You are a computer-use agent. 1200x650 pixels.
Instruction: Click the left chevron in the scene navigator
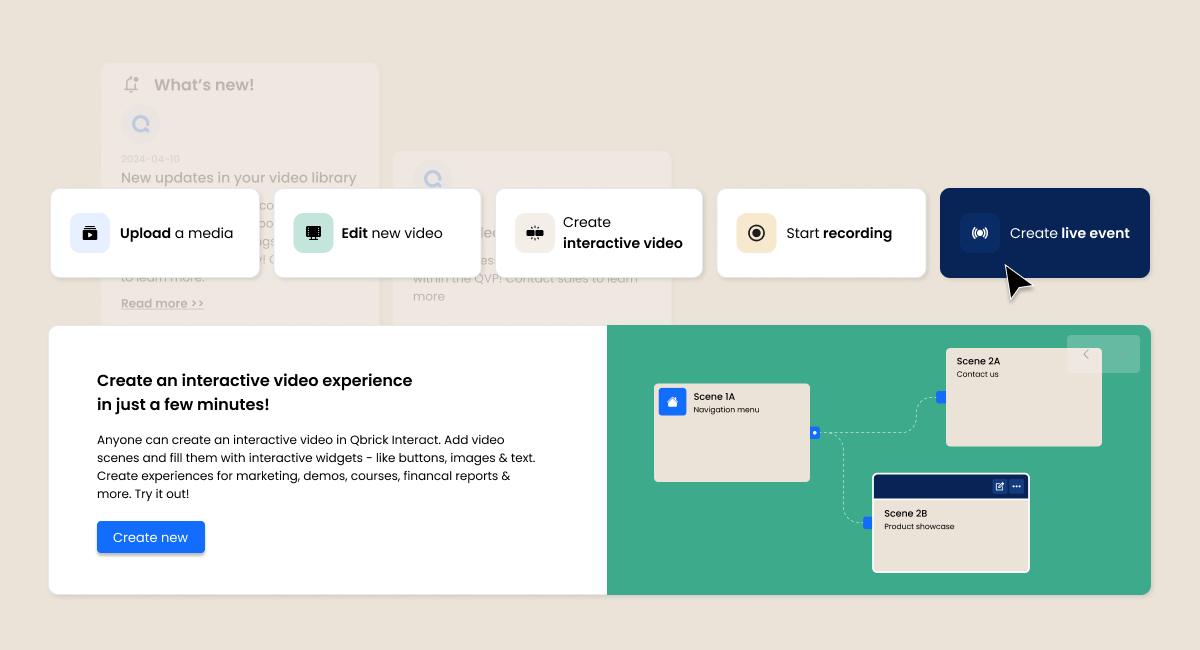1084,354
